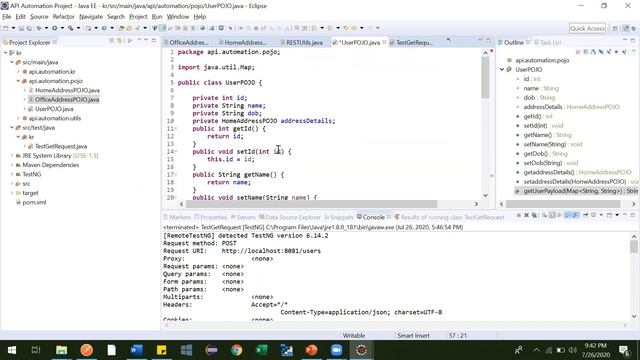Toggle Hide Non-Public Members in Outline
The height and width of the screenshot is (360, 640).
click(x=616, y=52)
